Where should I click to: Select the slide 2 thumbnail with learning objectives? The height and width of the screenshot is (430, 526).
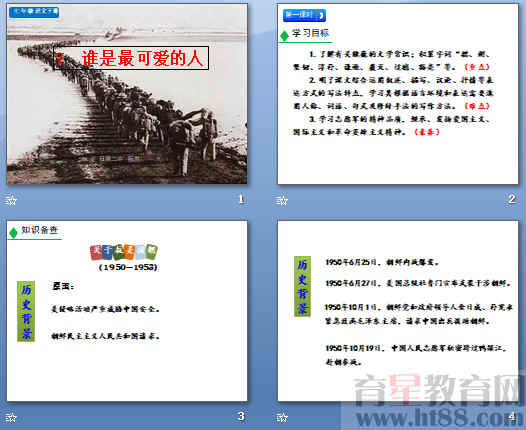click(398, 94)
